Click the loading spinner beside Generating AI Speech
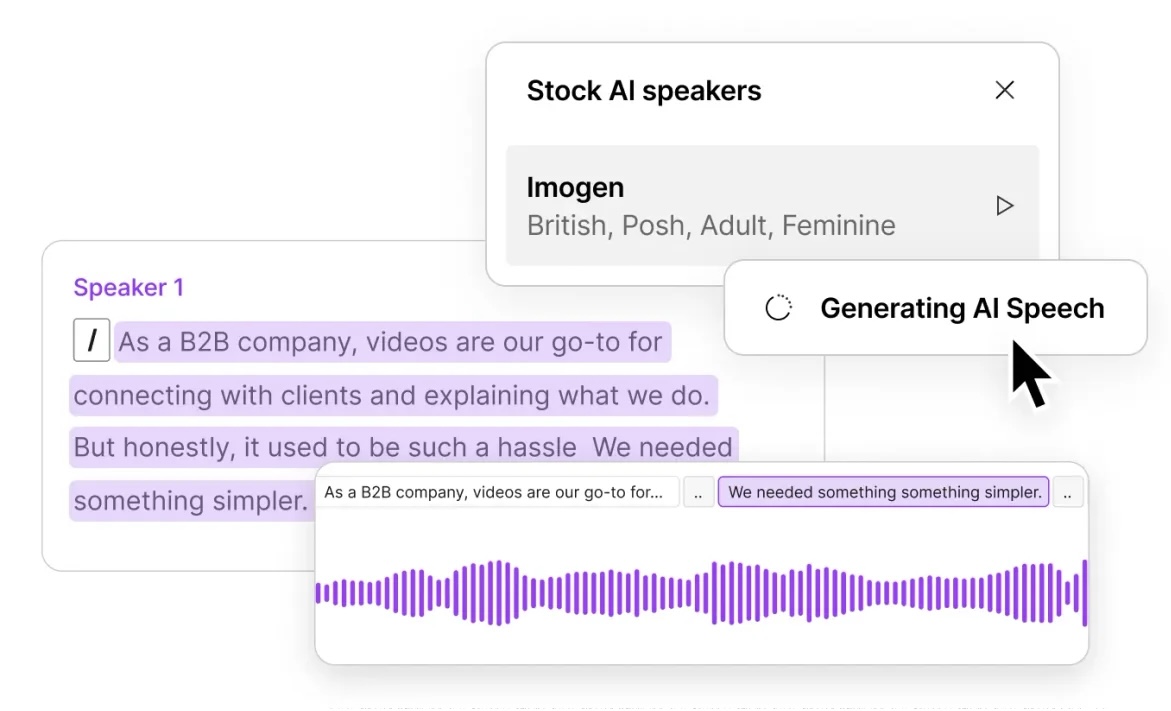The image size is (1171, 711). click(x=781, y=307)
